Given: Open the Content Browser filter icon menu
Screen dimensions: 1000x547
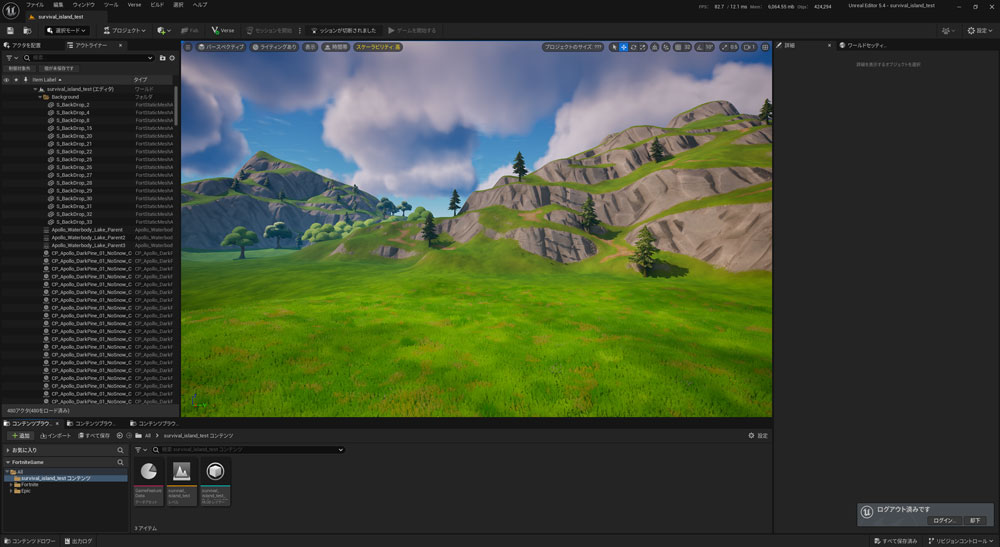Looking at the screenshot, I should (x=141, y=450).
